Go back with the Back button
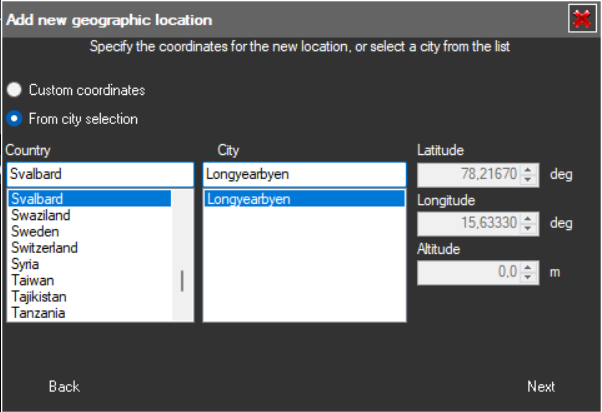 (x=64, y=386)
